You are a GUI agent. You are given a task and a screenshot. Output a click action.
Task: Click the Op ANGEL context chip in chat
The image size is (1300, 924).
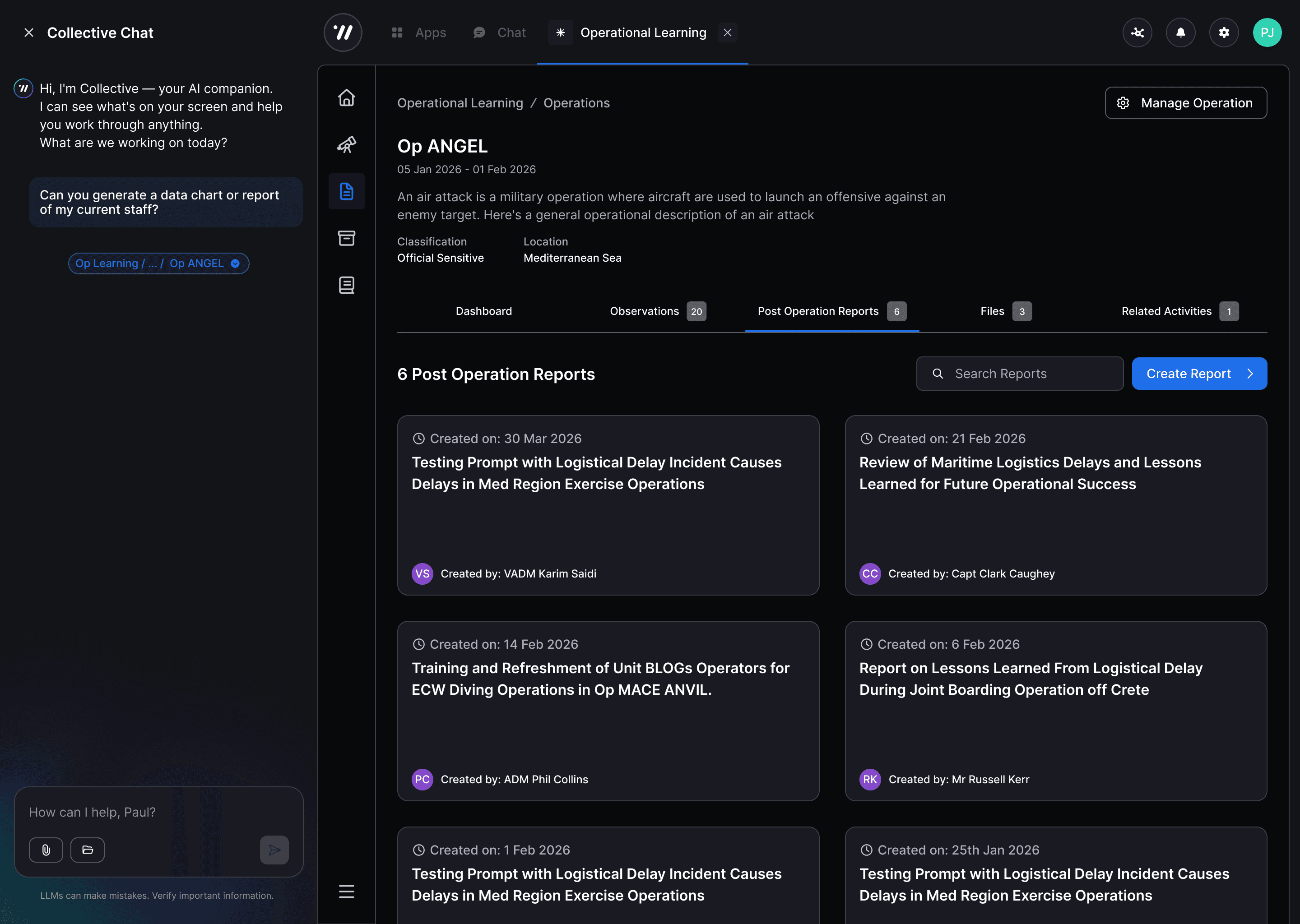[158, 263]
